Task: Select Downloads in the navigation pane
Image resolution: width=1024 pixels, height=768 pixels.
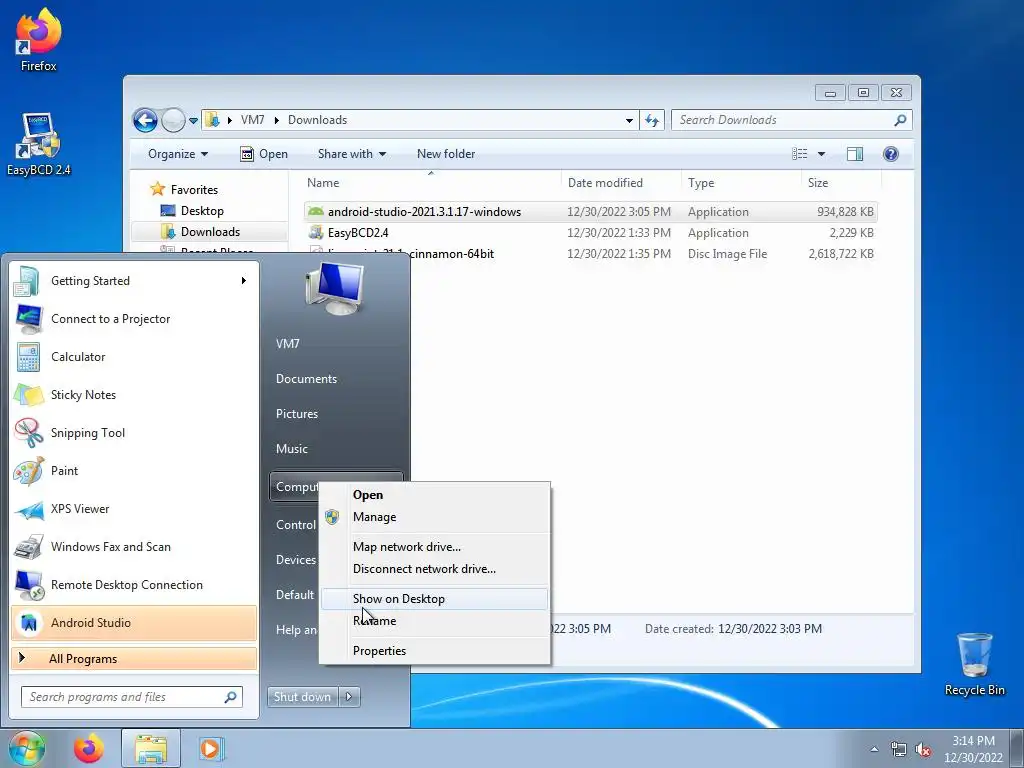Action: pos(210,232)
